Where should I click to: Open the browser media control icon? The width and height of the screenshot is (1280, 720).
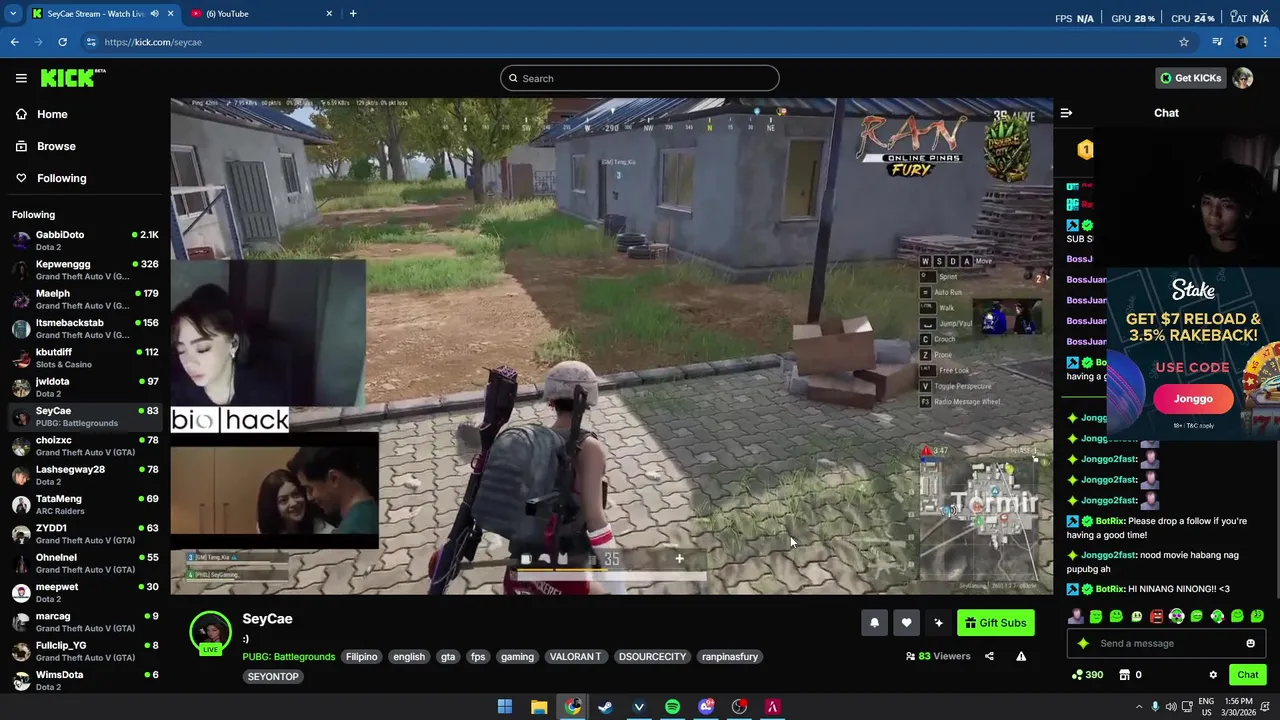tap(1217, 42)
